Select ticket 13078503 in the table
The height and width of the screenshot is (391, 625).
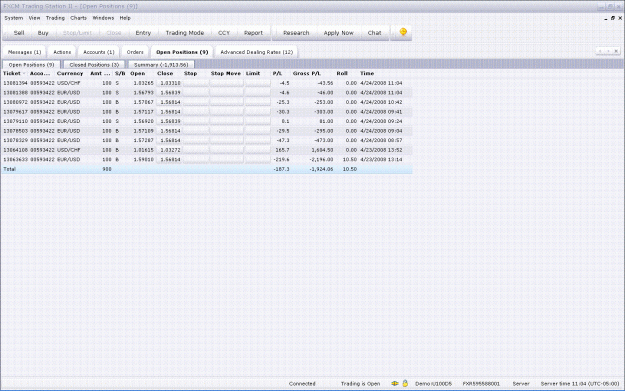[16, 131]
